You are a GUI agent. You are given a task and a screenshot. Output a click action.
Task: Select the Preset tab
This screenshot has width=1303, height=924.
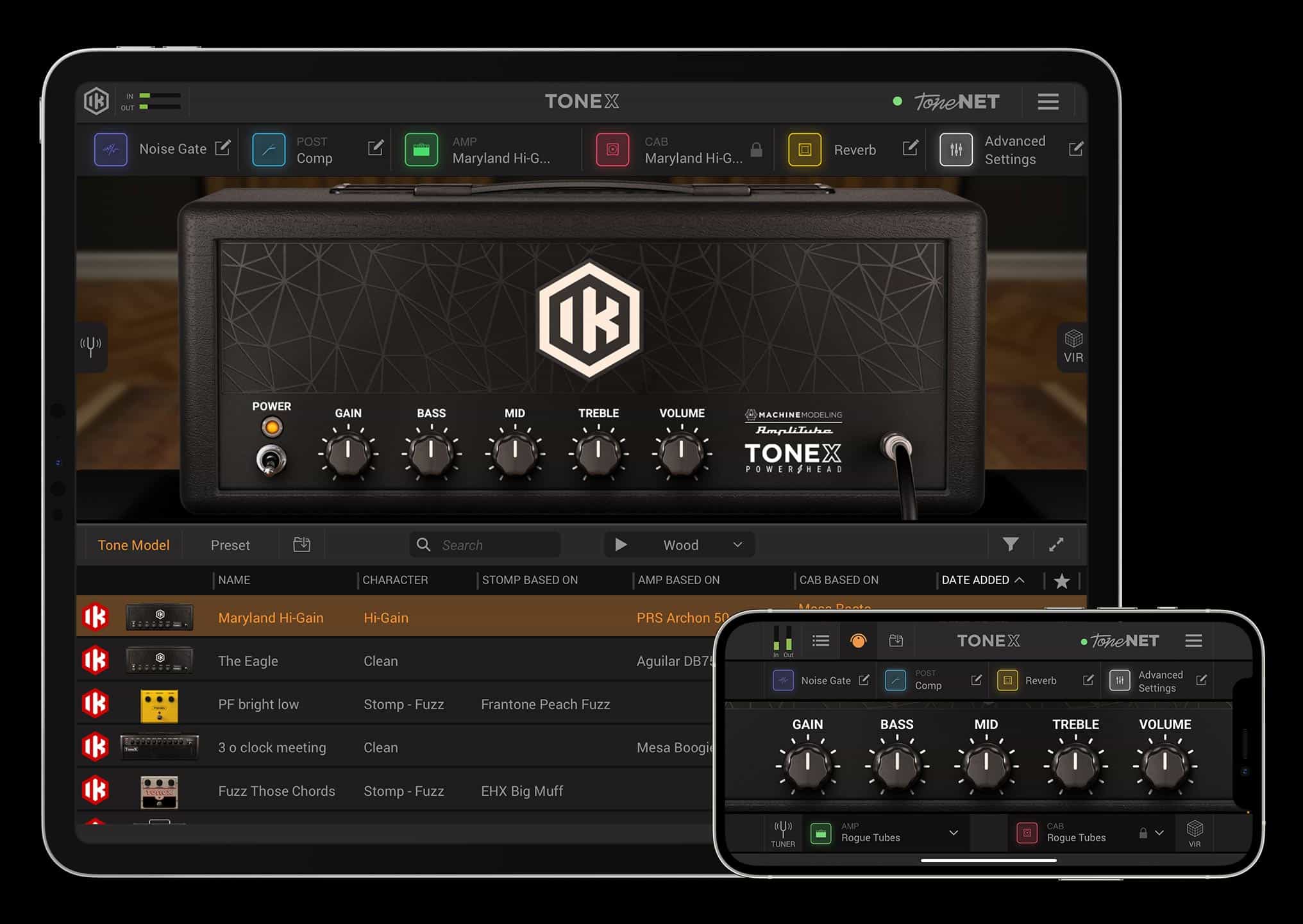pyautogui.click(x=229, y=544)
